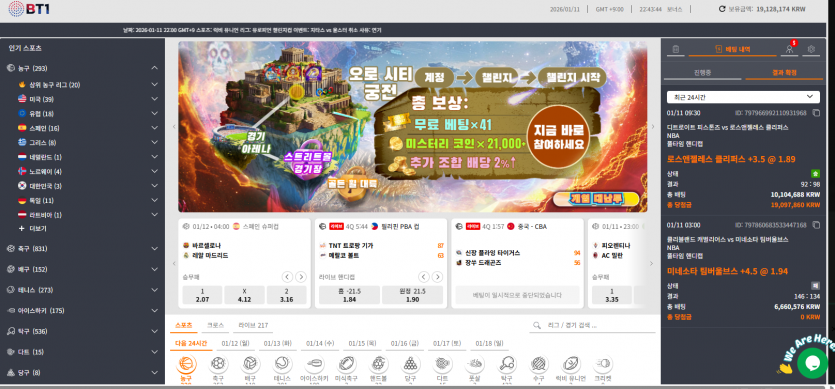
Task: Pick 원정 21.5 handicap at 1.90
Action: click(412, 295)
